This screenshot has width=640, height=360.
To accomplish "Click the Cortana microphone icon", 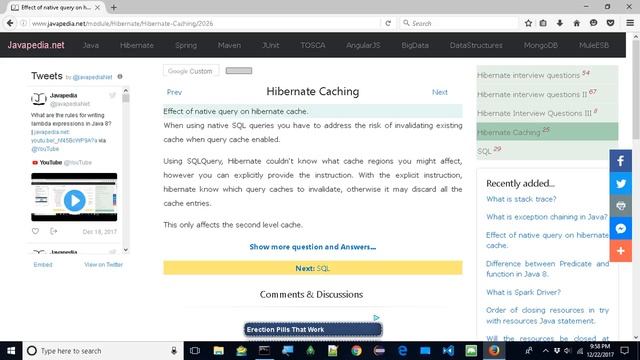I will (174, 351).
